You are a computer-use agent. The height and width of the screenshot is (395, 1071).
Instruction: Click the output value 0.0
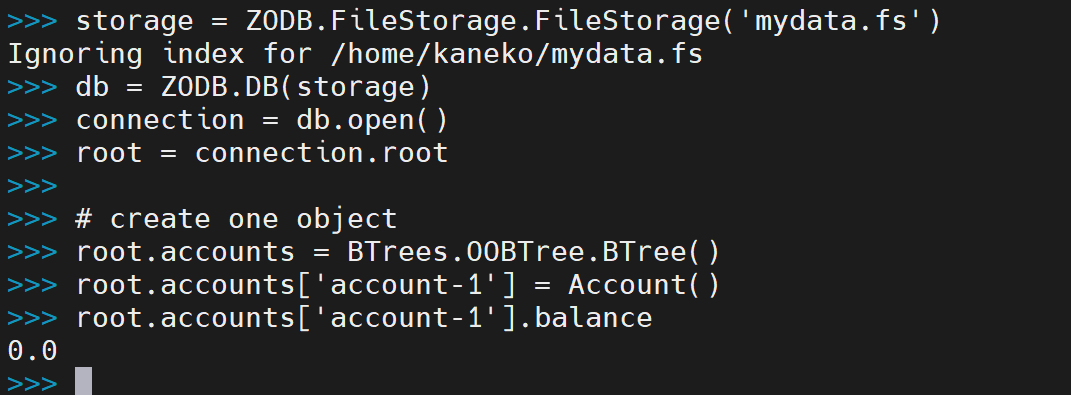[33, 351]
